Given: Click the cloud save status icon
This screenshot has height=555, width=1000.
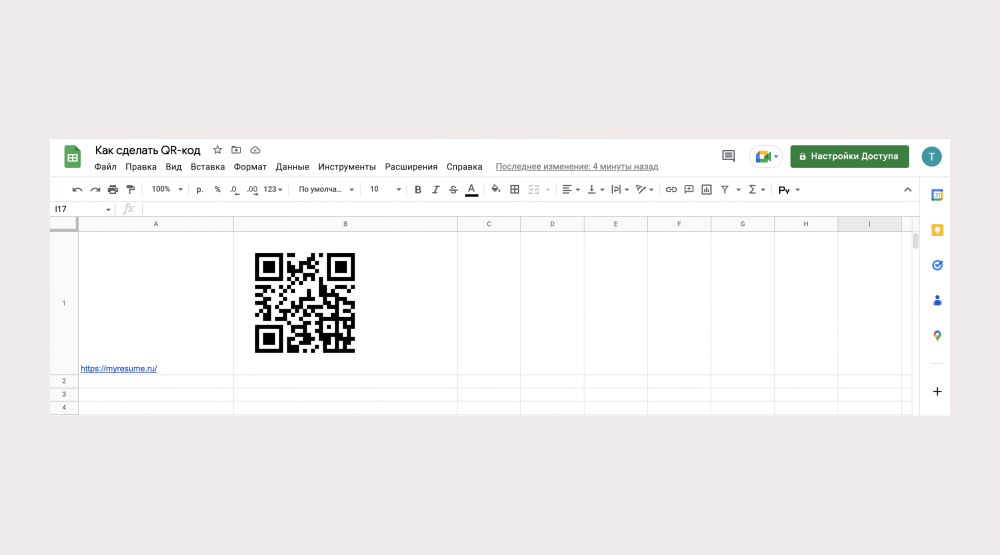Looking at the screenshot, I should (x=255, y=150).
